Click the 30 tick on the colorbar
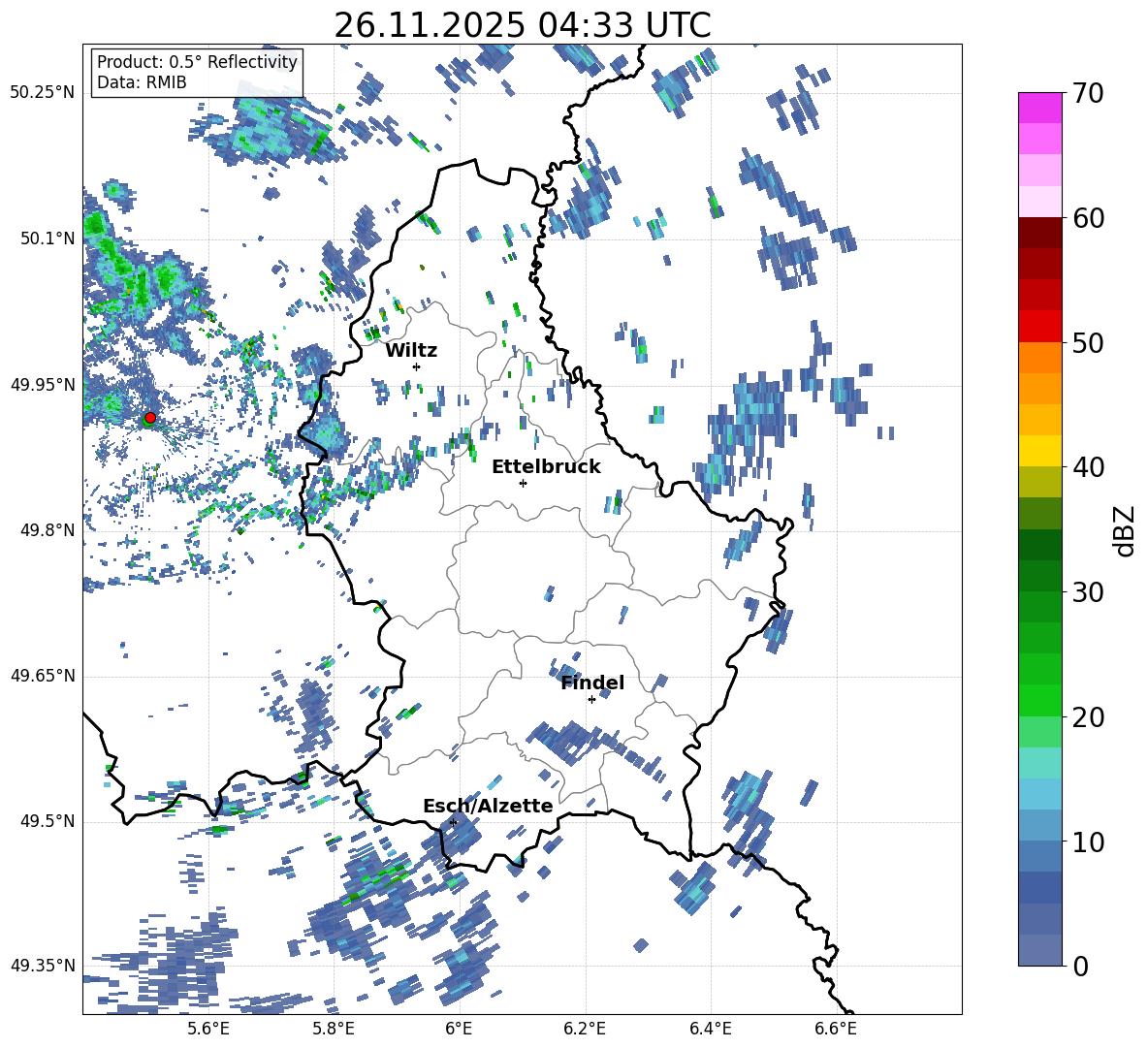Image resolution: width=1148 pixels, height=1048 pixels. (1088, 592)
